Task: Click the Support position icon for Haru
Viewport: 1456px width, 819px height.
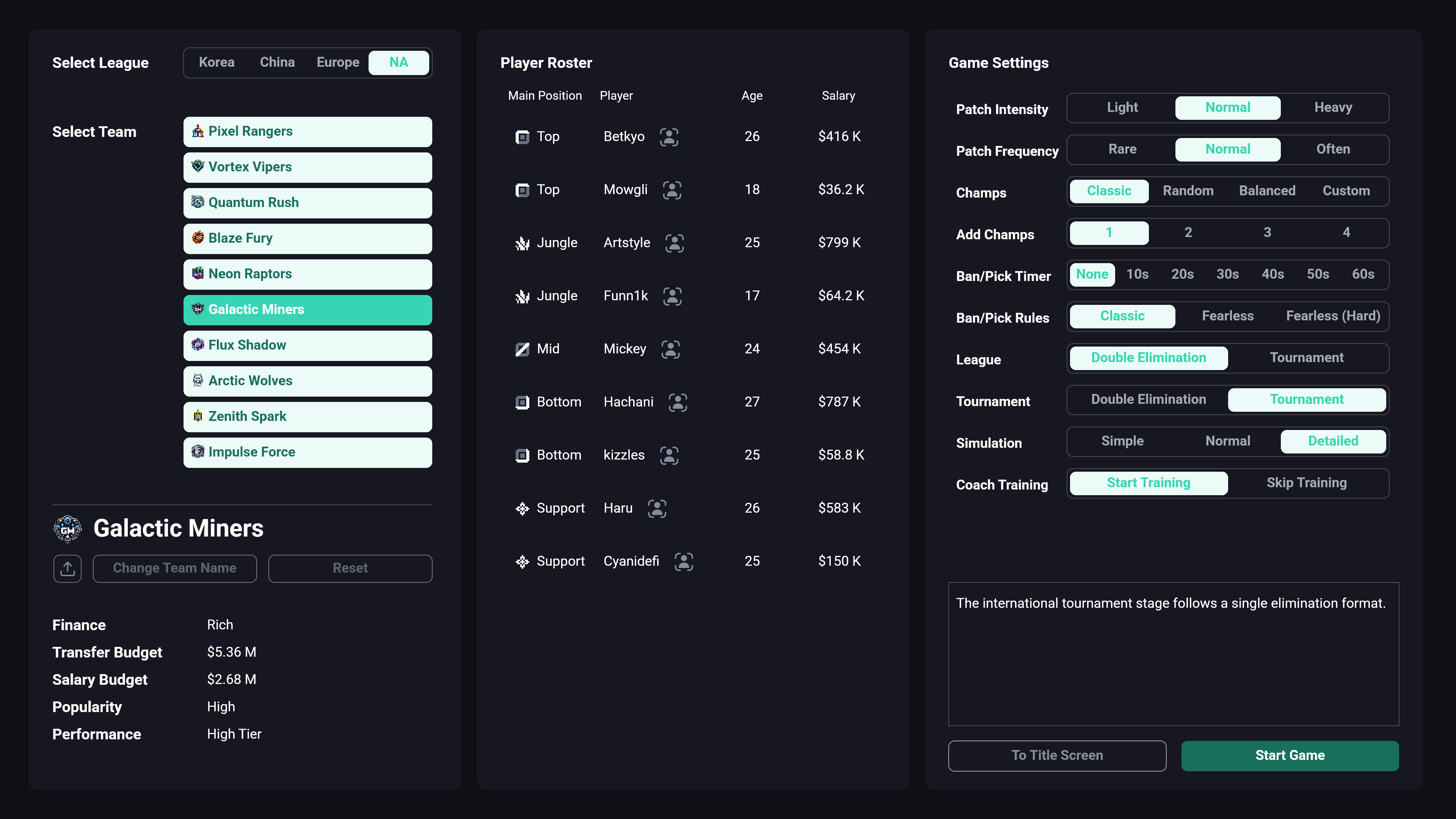Action: tap(522, 509)
